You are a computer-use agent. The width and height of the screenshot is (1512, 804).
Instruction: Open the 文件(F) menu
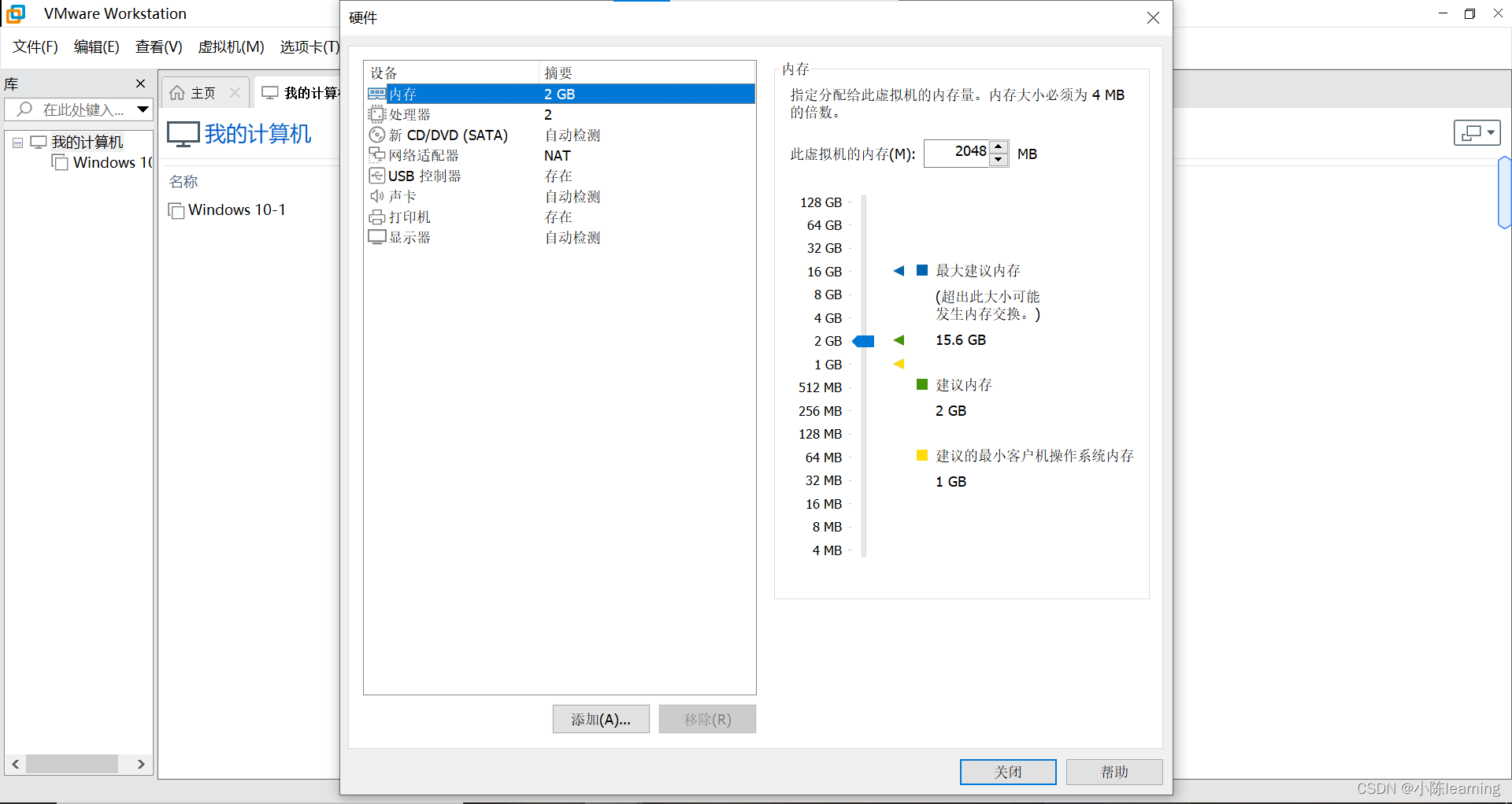pyautogui.click(x=35, y=47)
